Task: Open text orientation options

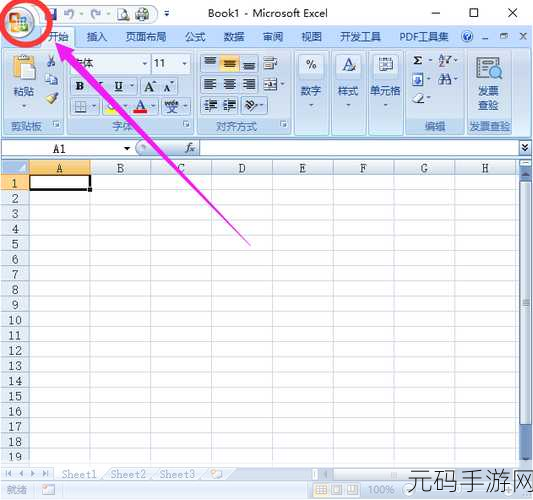Action: [x=254, y=105]
